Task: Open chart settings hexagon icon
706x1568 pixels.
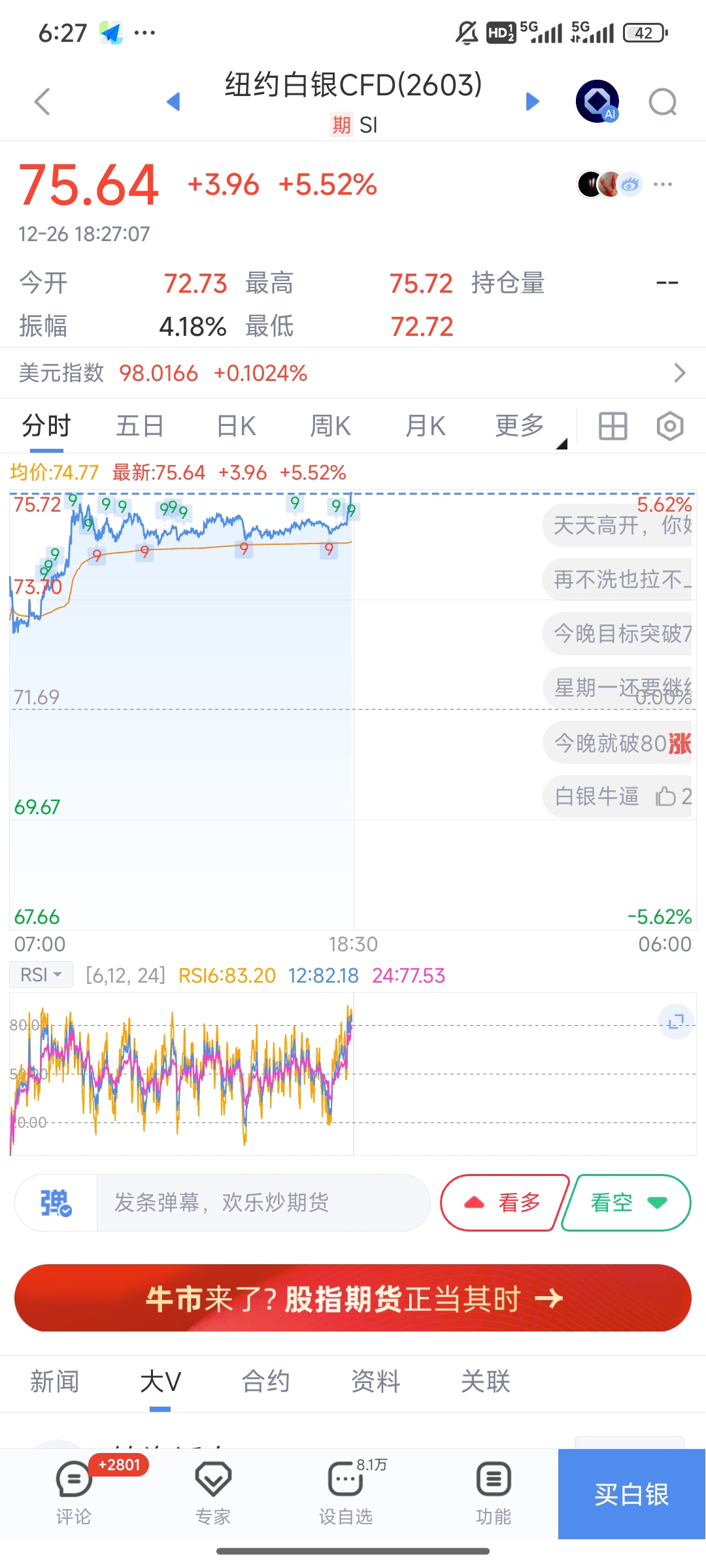Action: tap(670, 426)
